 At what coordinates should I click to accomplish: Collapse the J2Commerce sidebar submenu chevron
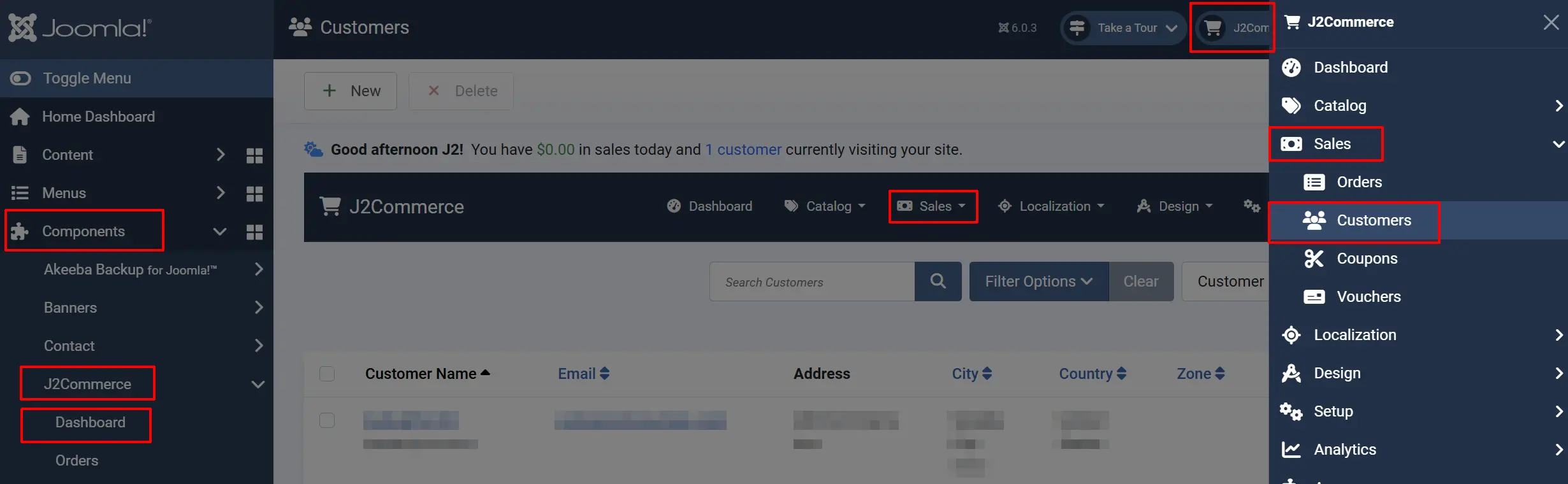click(258, 384)
